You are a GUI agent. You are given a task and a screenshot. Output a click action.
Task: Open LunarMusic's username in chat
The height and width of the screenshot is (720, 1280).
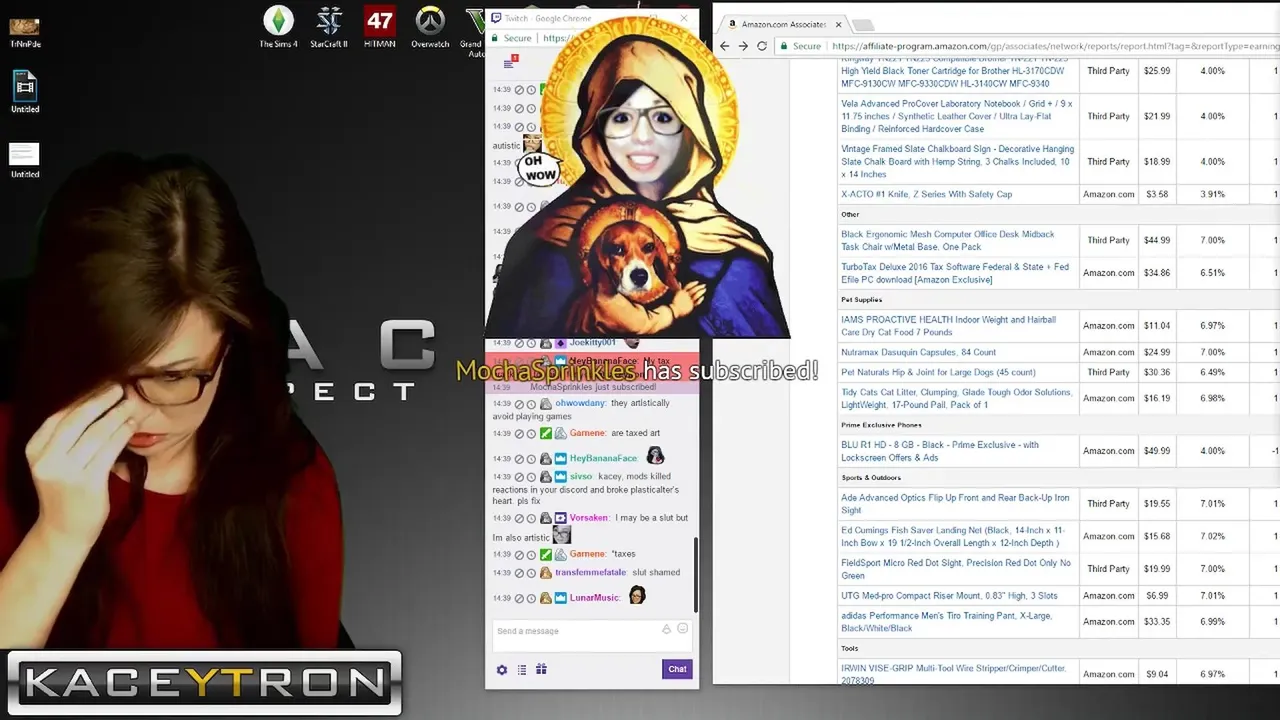pyautogui.click(x=595, y=598)
